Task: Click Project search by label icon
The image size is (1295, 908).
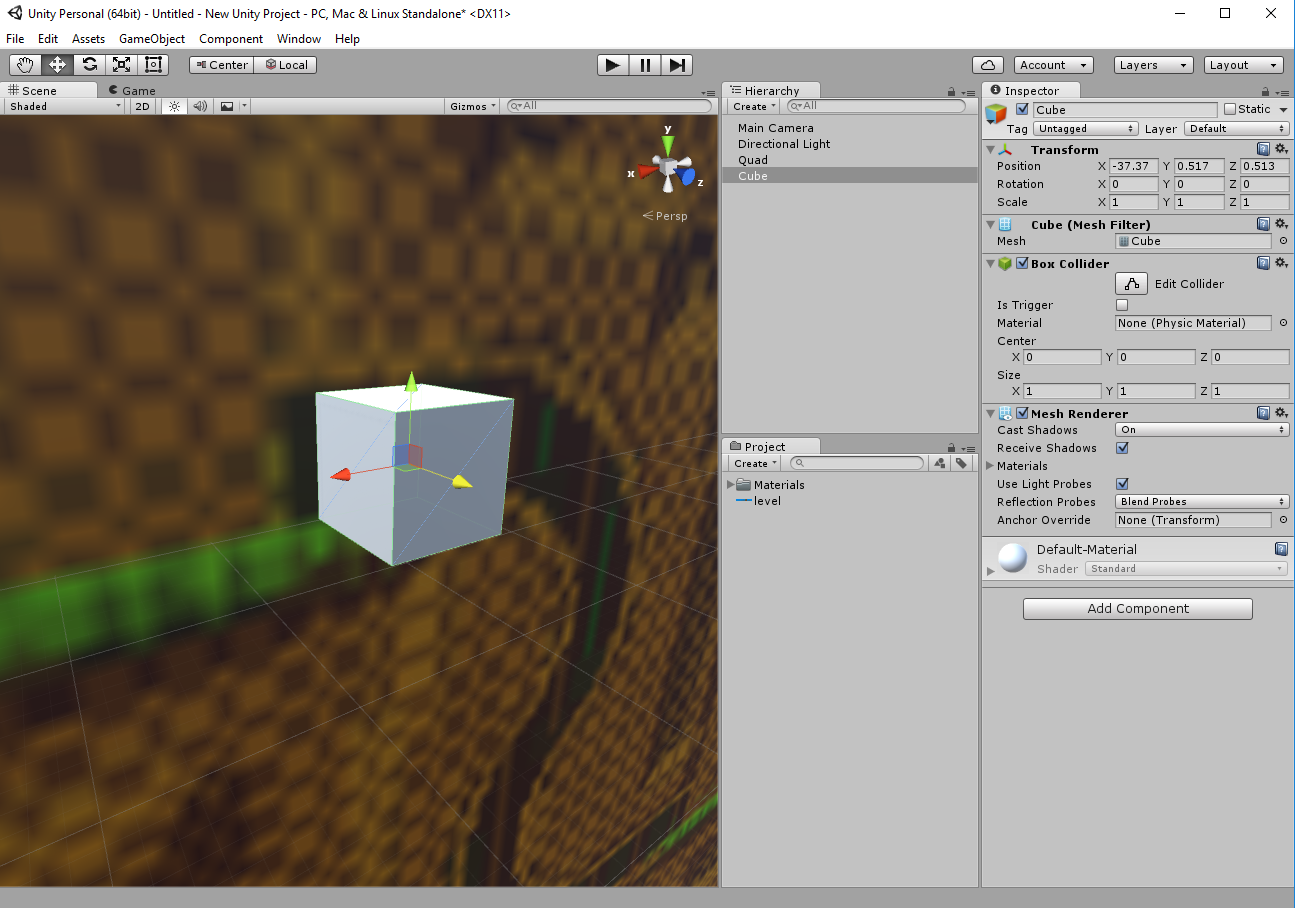Action: tap(961, 463)
